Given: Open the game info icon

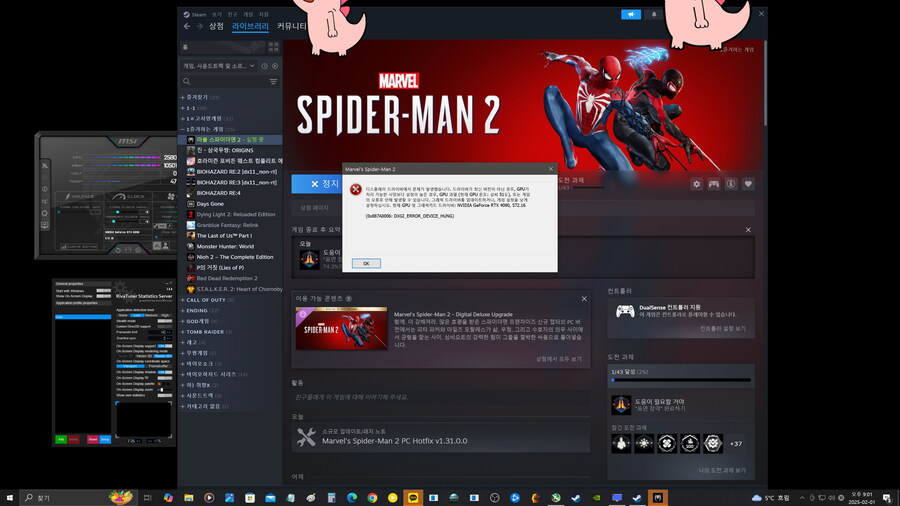Looking at the screenshot, I should click(x=731, y=184).
